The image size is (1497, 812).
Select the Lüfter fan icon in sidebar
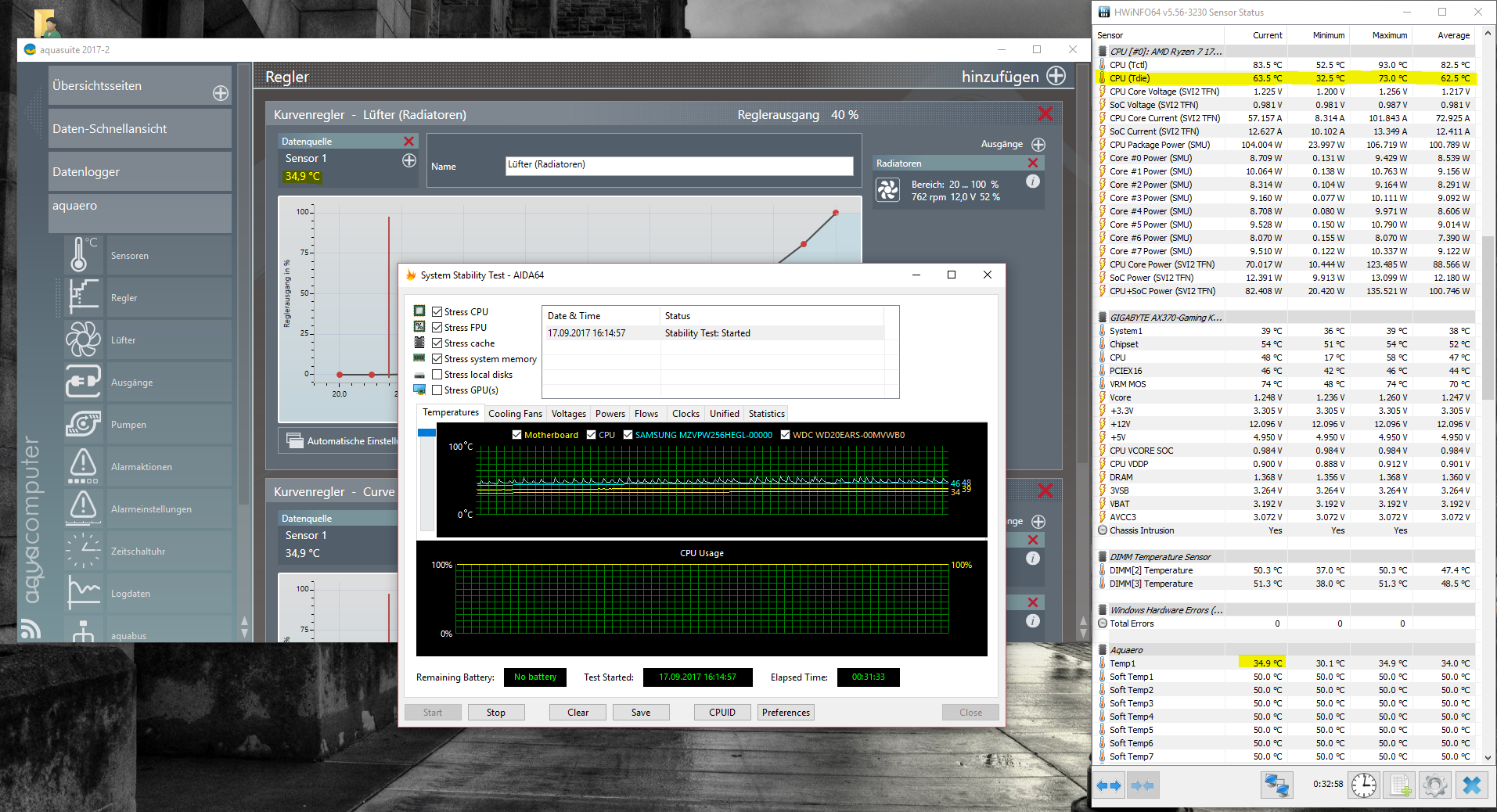click(x=83, y=340)
